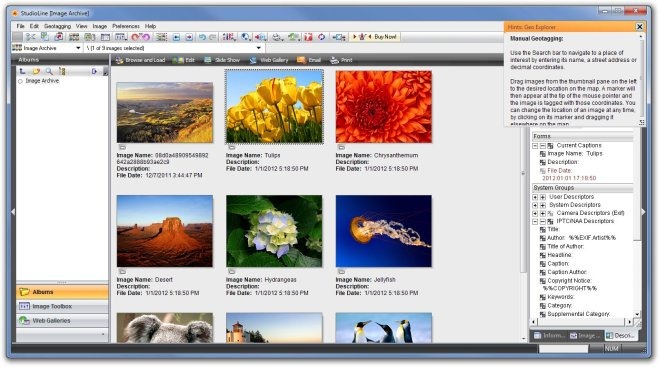Open the Edit menu in the menu bar
Image resolution: width=660 pixels, height=367 pixels.
[34, 26]
